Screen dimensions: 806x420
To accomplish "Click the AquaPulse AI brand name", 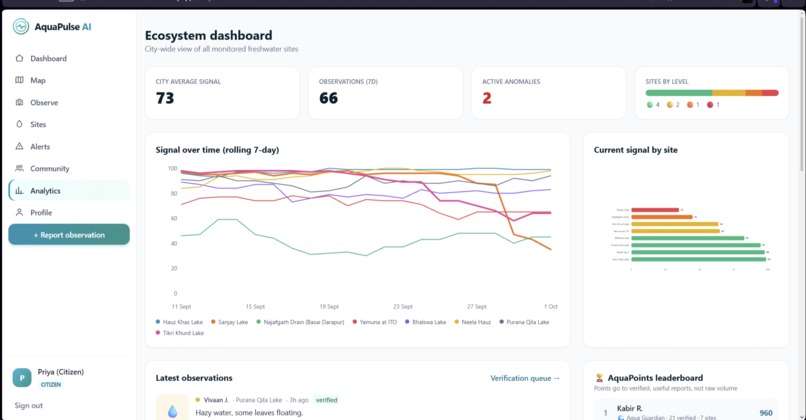I will pyautogui.click(x=63, y=27).
